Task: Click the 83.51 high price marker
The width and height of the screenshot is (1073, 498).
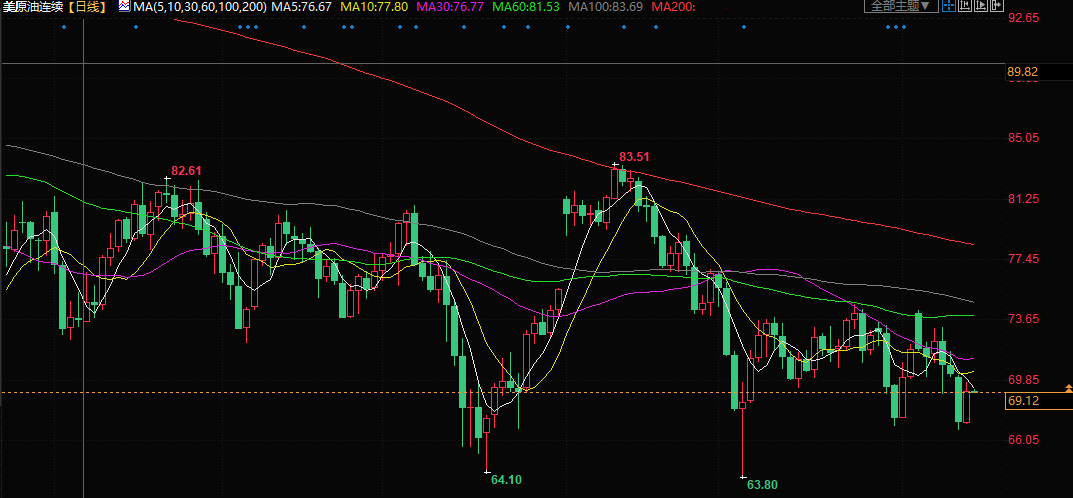Action: (x=634, y=157)
